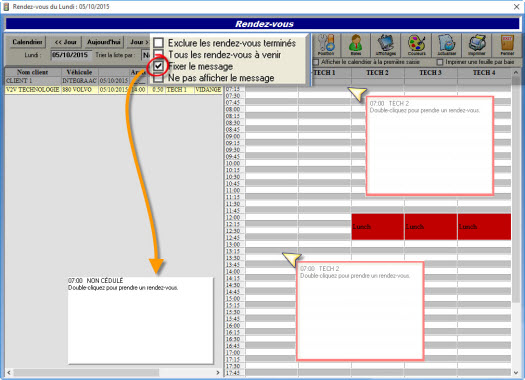Viewport: 525px width, 380px height.
Task: Click the red Lunch block under TECH 3
Action: (x=431, y=227)
